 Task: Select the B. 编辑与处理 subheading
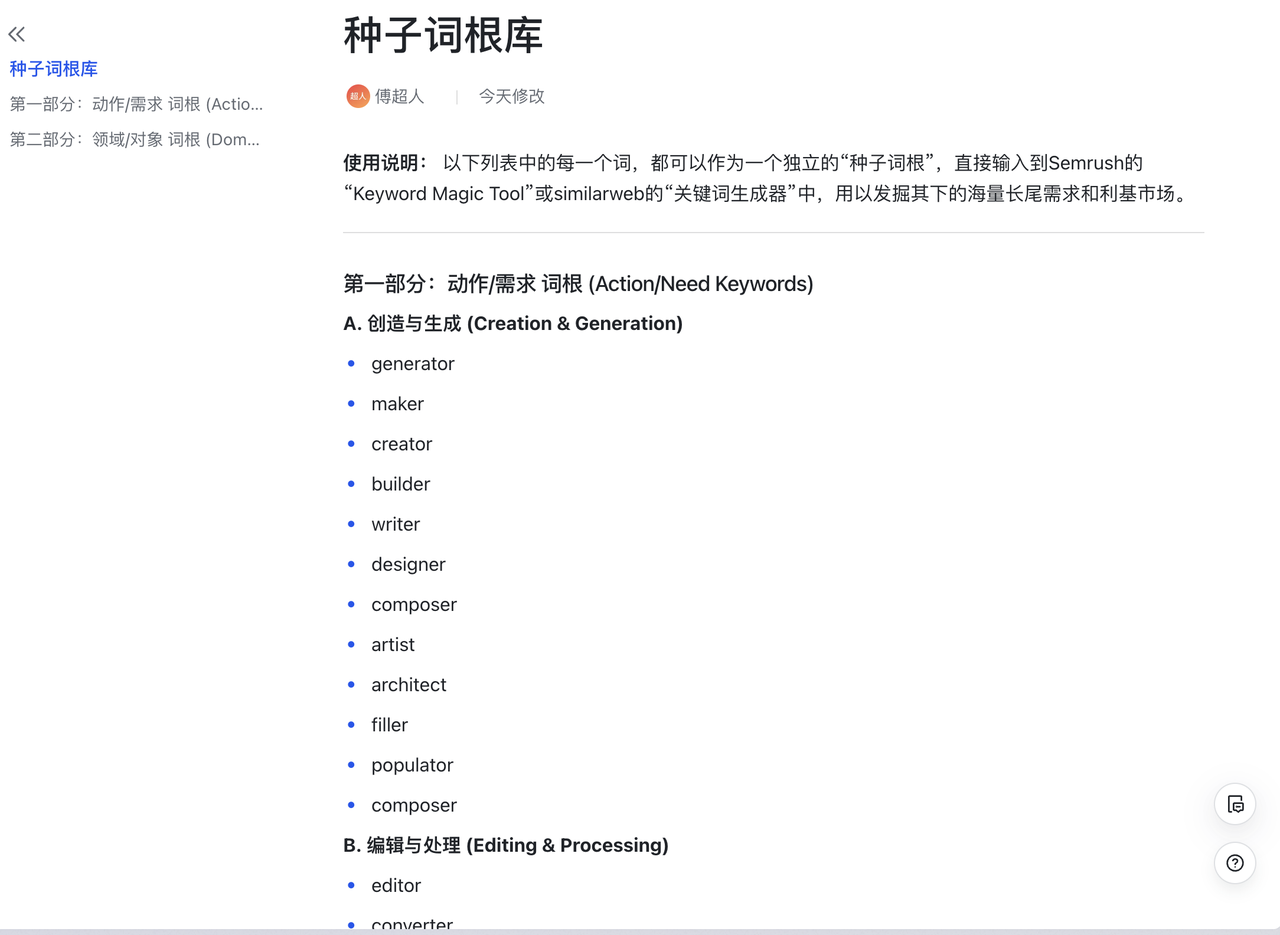coord(505,845)
